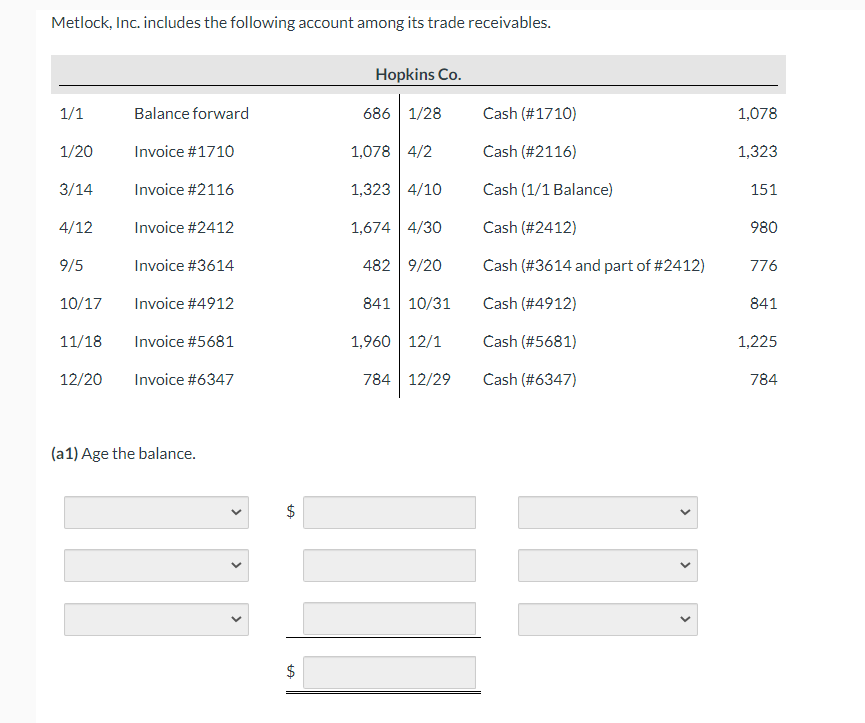This screenshot has width=865, height=723.
Task: Click the third-row amount input field
Action: click(389, 618)
